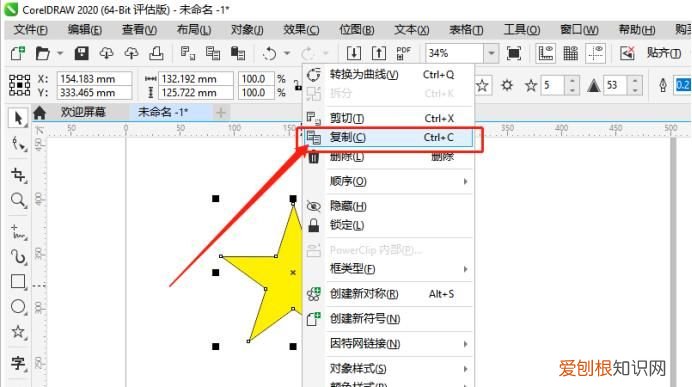
Task: Click the toolbar Copy icon
Action: pyautogui.click(x=213, y=53)
